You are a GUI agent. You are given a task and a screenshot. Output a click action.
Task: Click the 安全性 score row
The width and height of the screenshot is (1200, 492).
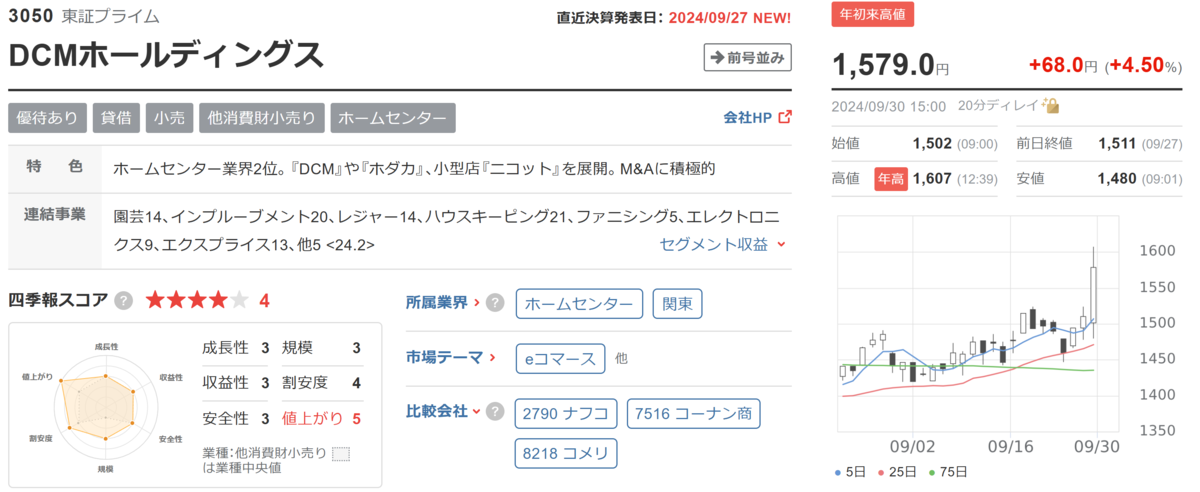(x=236, y=418)
